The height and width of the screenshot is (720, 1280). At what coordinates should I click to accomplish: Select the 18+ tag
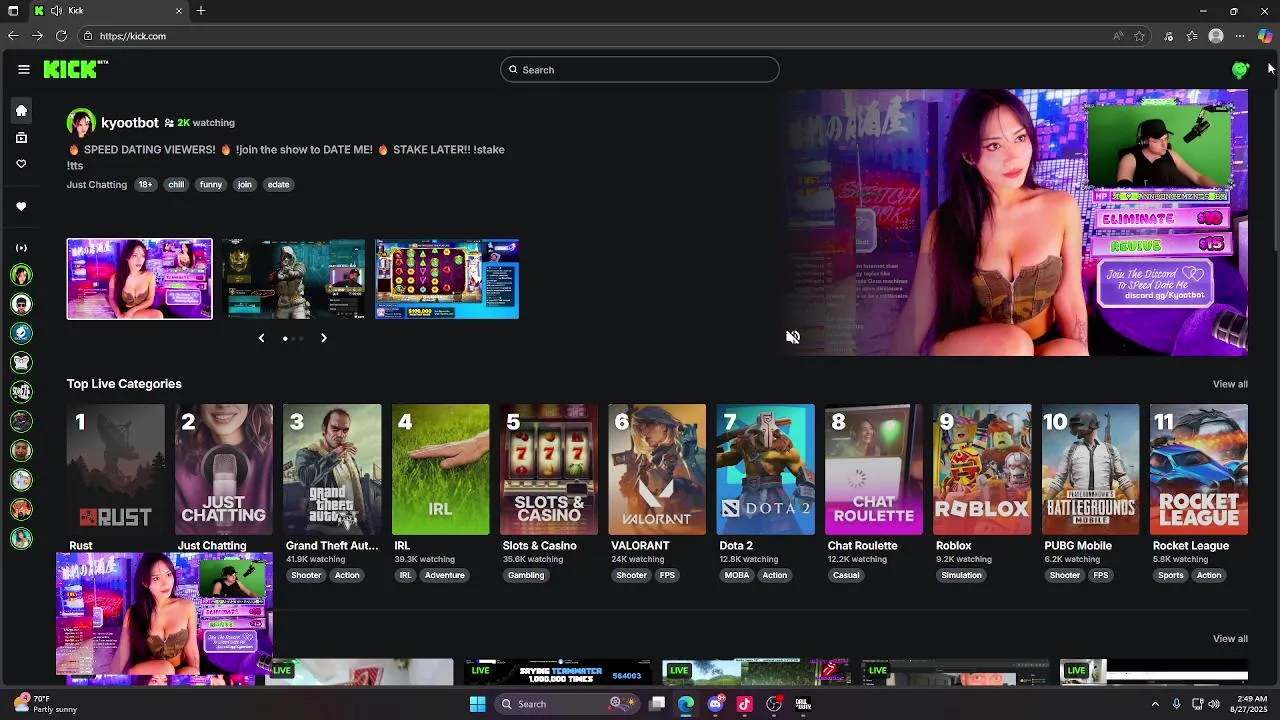pos(146,184)
